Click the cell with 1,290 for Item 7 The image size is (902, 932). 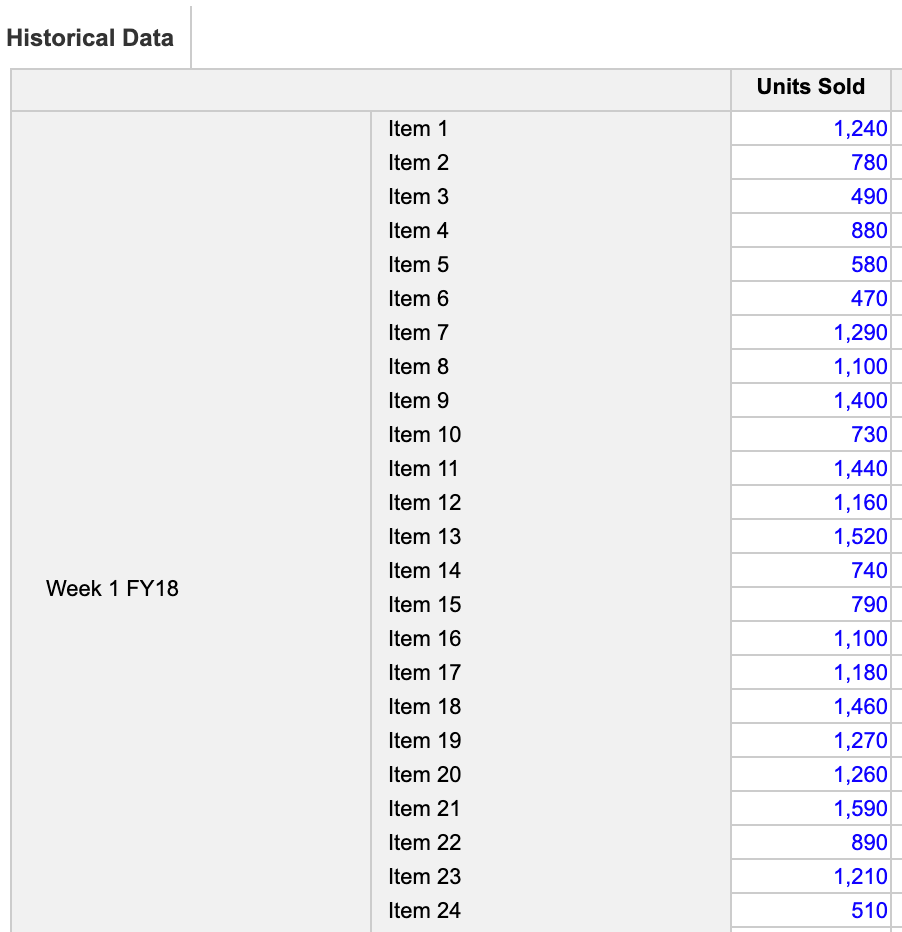pyautogui.click(x=811, y=332)
